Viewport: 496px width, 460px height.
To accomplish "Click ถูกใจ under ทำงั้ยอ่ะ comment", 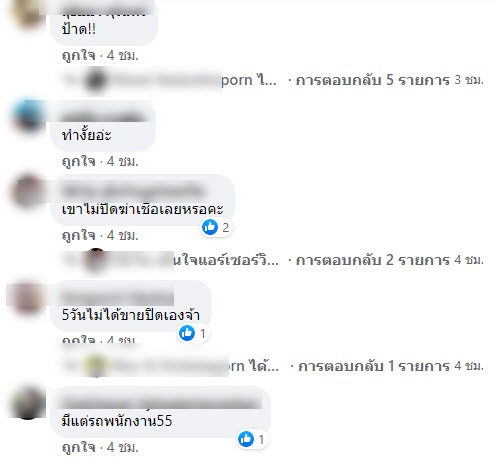I will coord(79,162).
